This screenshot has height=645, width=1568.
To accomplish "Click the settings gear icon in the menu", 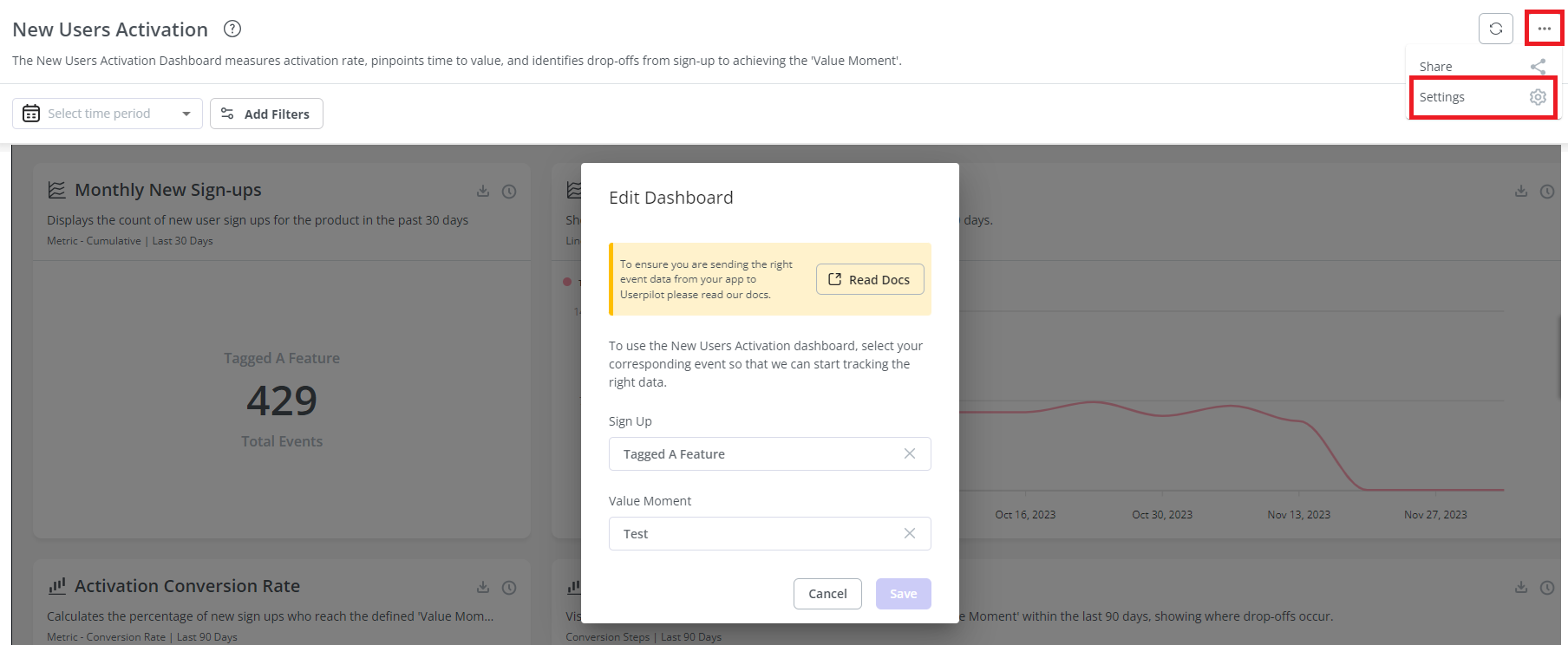I will pyautogui.click(x=1538, y=97).
